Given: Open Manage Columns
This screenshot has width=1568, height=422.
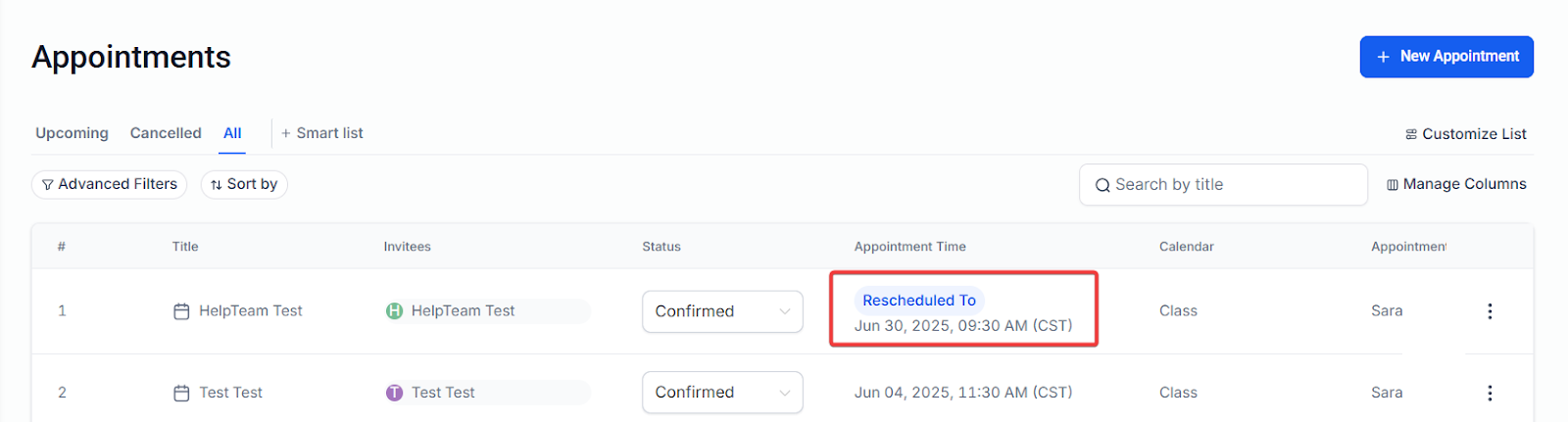Looking at the screenshot, I should pyautogui.click(x=1456, y=184).
